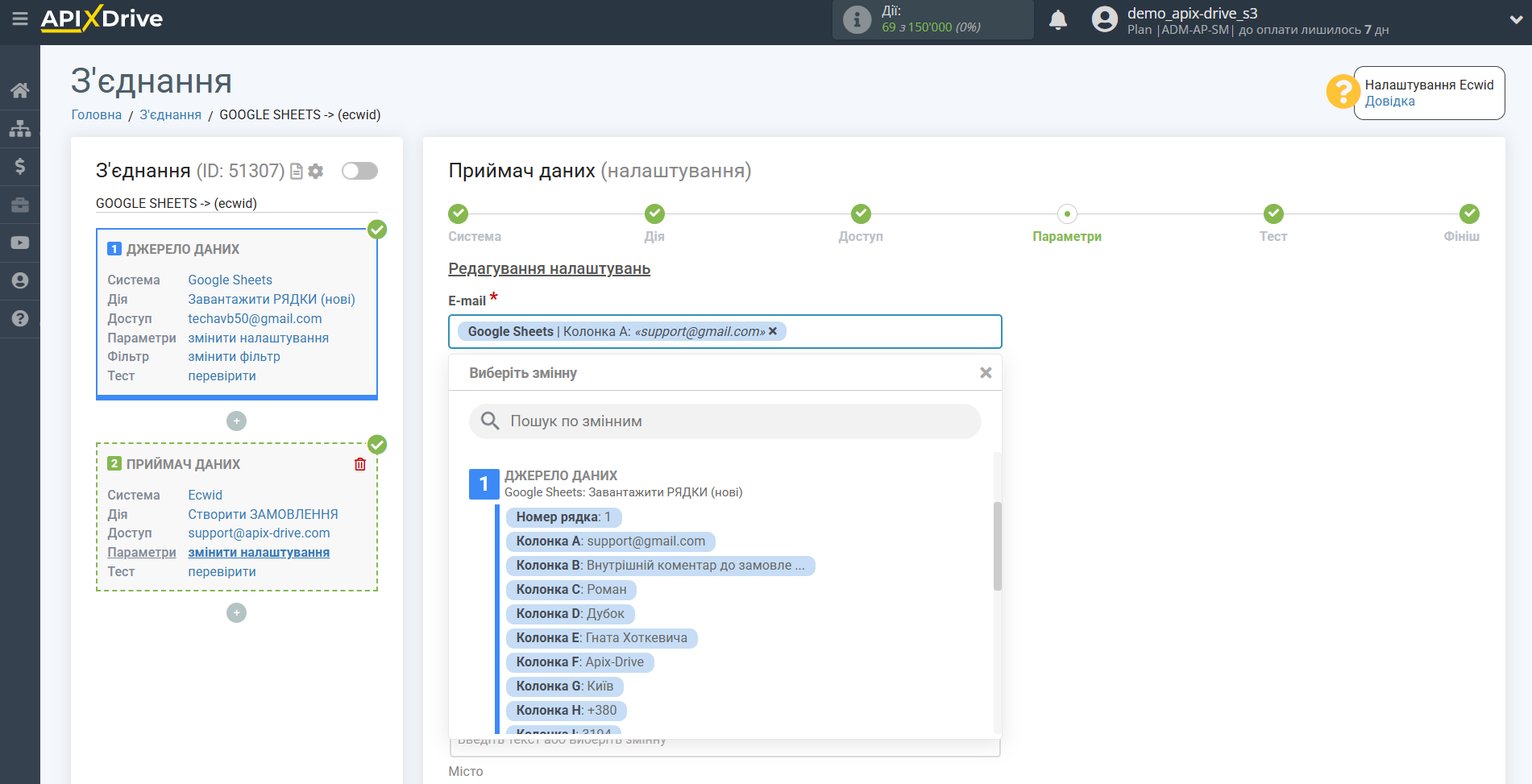Click Завантажити РЯДКИ (нові) action link
This screenshot has height=784, width=1532.
[x=272, y=299]
